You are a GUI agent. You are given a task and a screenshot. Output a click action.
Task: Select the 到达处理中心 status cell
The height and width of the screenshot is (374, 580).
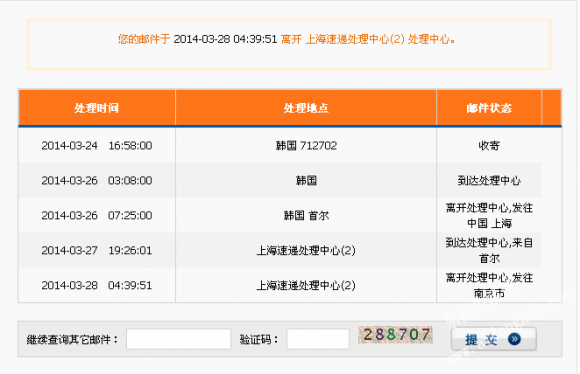[x=489, y=181]
